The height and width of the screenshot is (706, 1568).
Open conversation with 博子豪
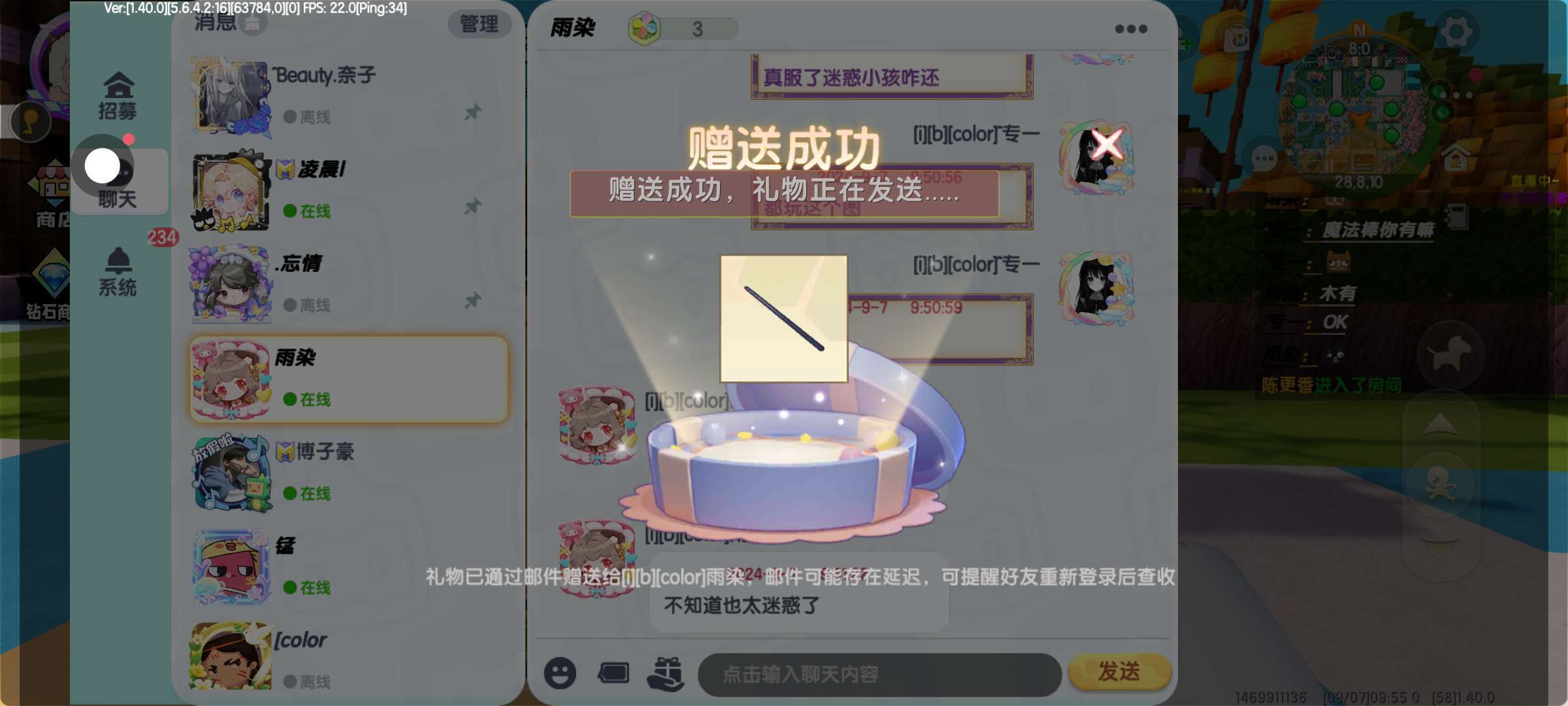click(348, 473)
